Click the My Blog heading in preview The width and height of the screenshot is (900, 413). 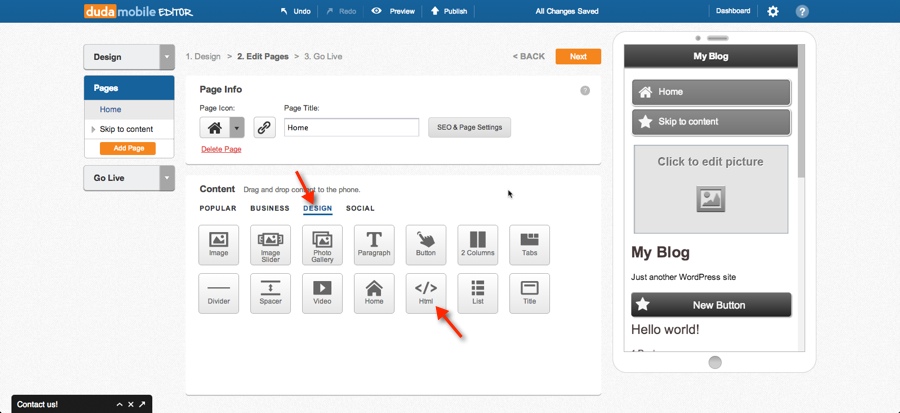661,253
